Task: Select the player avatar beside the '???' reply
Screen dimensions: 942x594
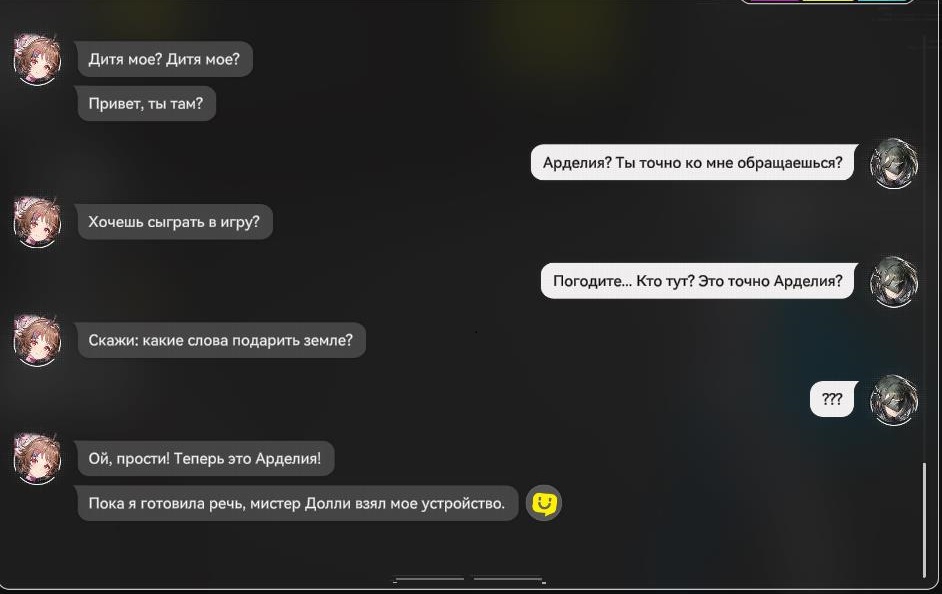Action: [894, 399]
